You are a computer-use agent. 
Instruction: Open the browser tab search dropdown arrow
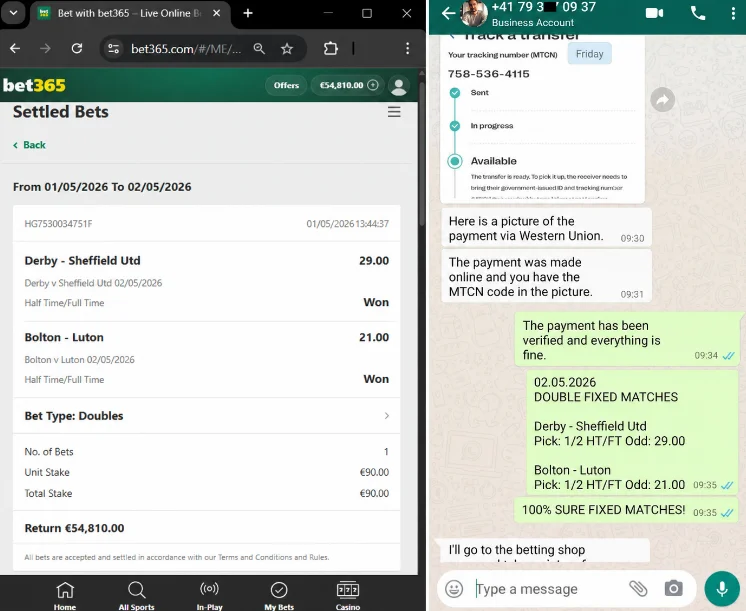click(13, 13)
